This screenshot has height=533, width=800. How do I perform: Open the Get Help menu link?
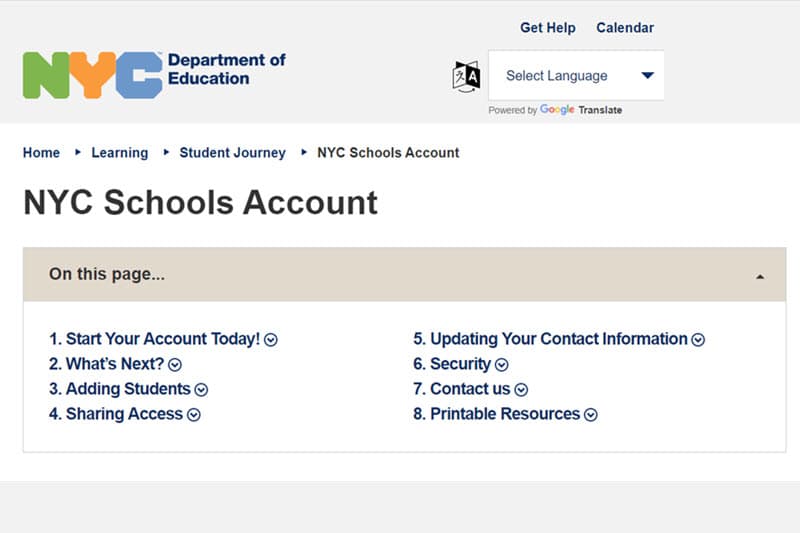click(548, 28)
